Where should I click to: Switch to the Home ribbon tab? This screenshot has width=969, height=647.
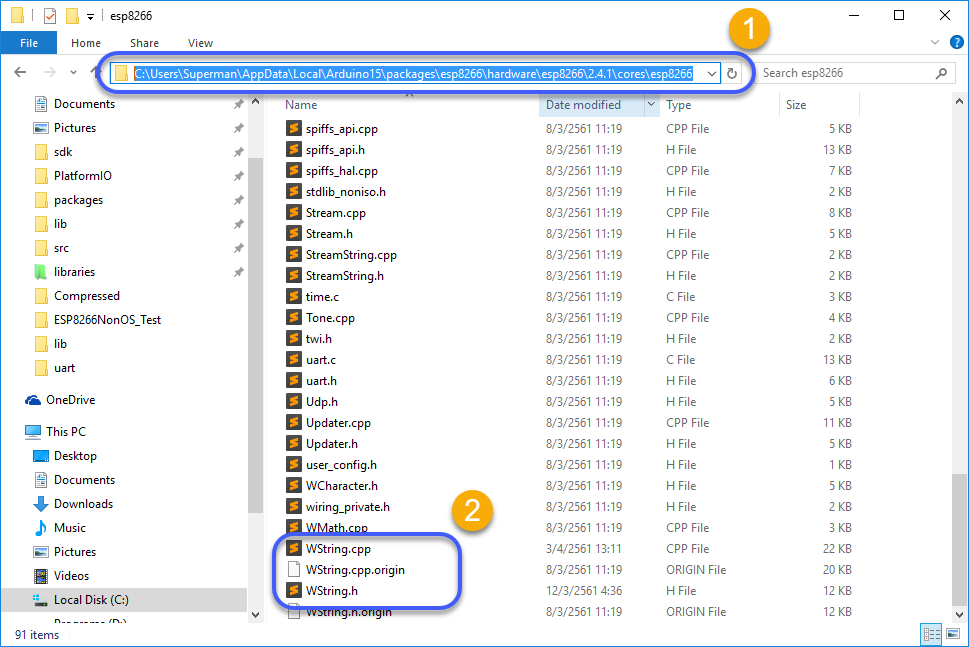86,43
